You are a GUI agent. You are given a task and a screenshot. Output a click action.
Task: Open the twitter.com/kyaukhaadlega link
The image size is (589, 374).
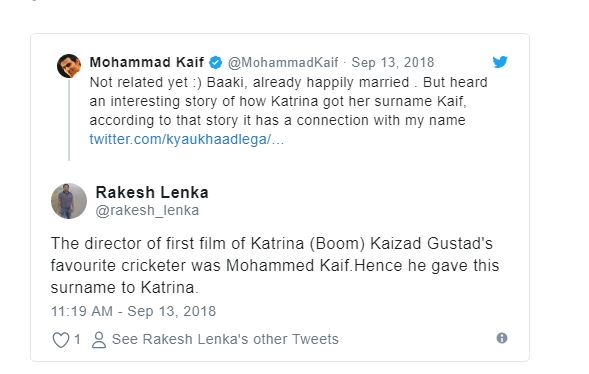point(187,139)
